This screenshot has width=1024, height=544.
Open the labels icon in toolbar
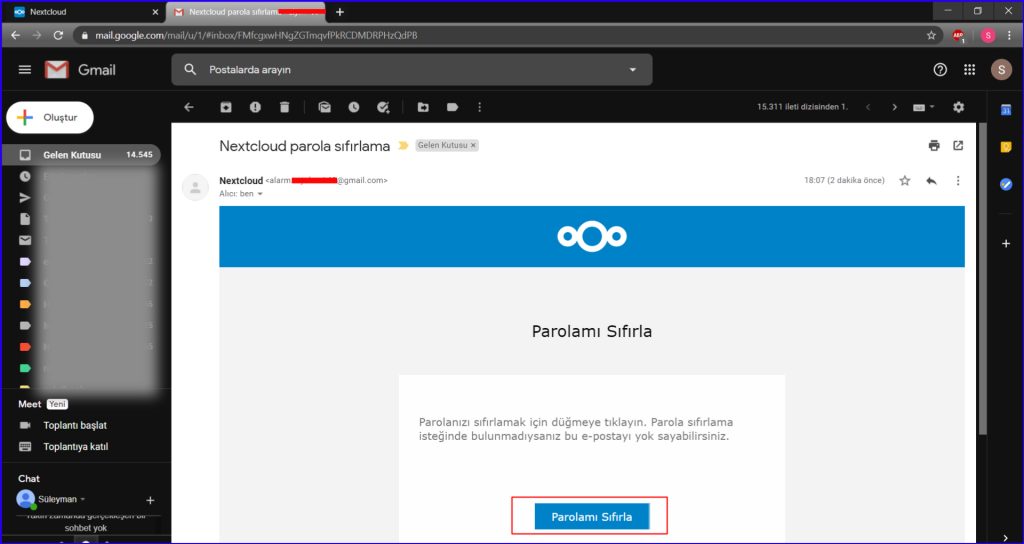[x=453, y=107]
